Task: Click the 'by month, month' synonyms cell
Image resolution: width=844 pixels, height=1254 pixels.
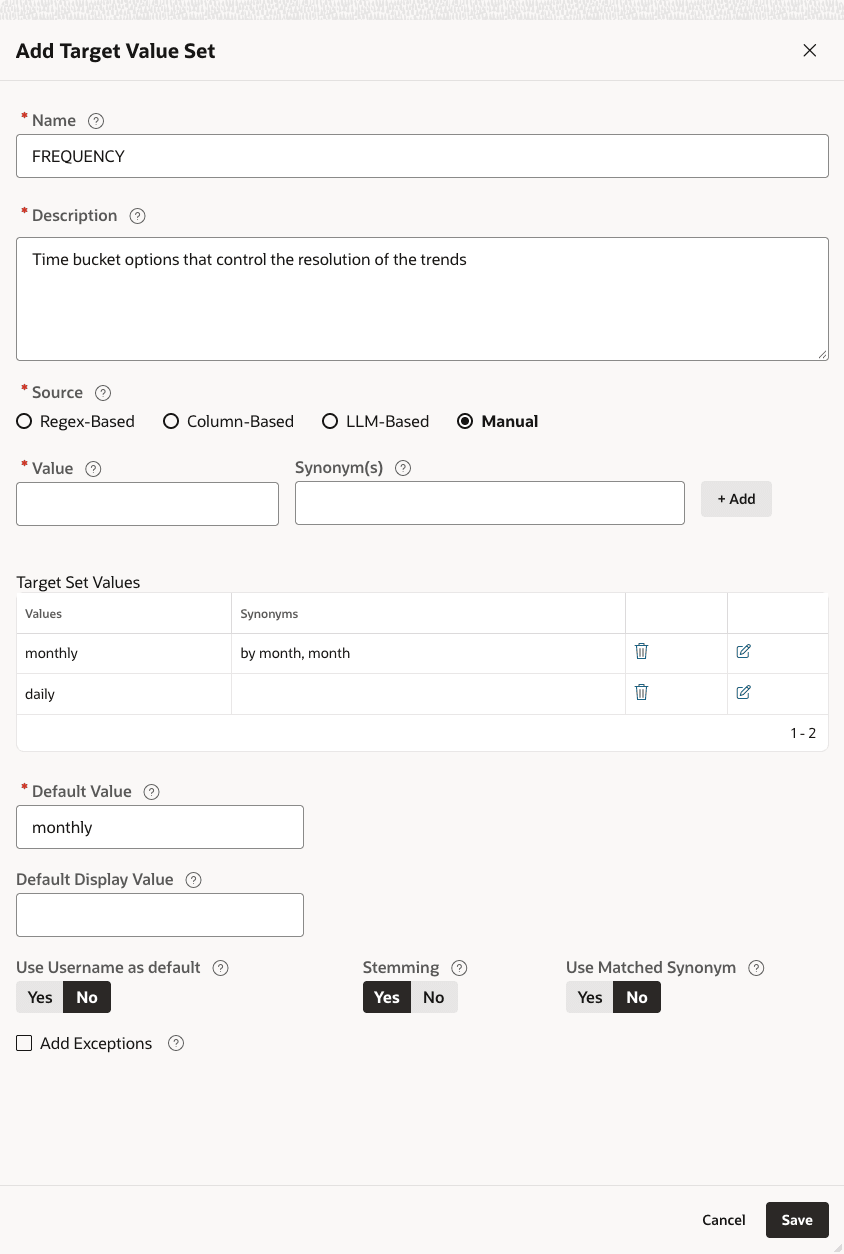Action: 429,653
